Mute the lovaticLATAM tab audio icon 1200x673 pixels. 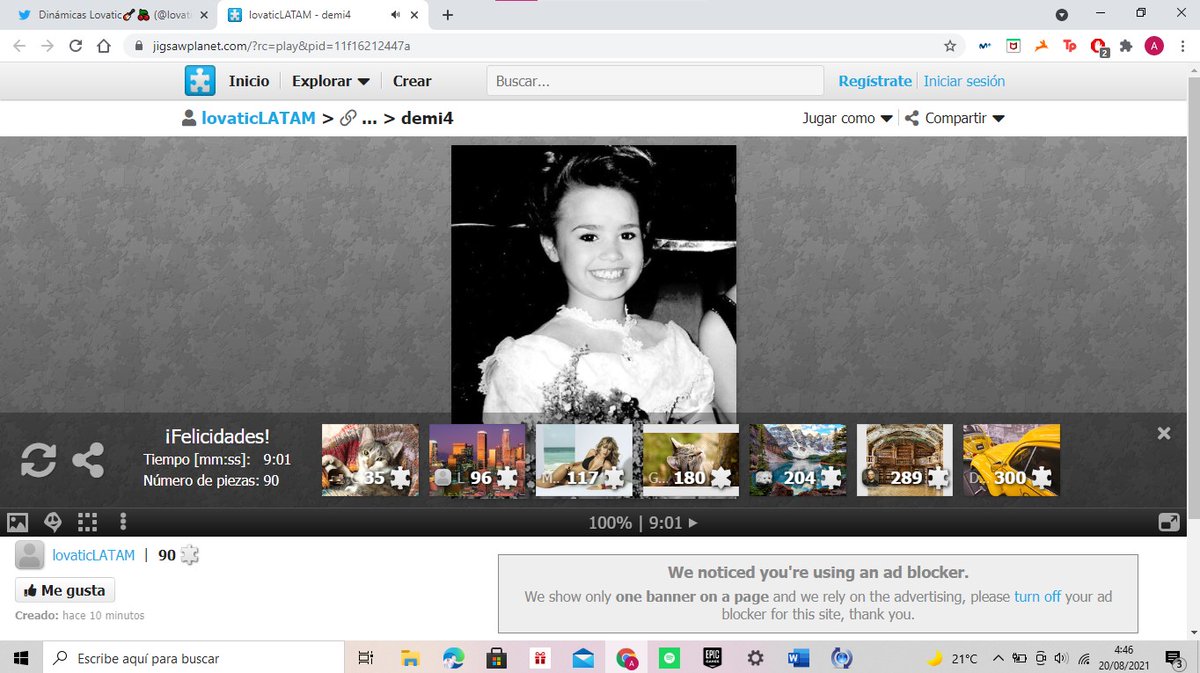point(396,15)
